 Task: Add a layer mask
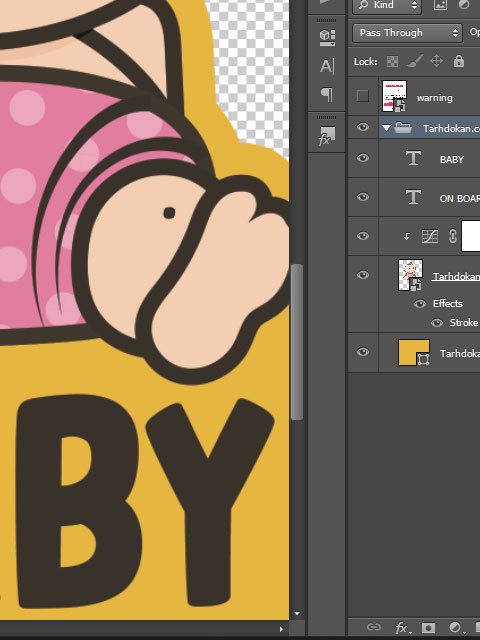pyautogui.click(x=428, y=627)
